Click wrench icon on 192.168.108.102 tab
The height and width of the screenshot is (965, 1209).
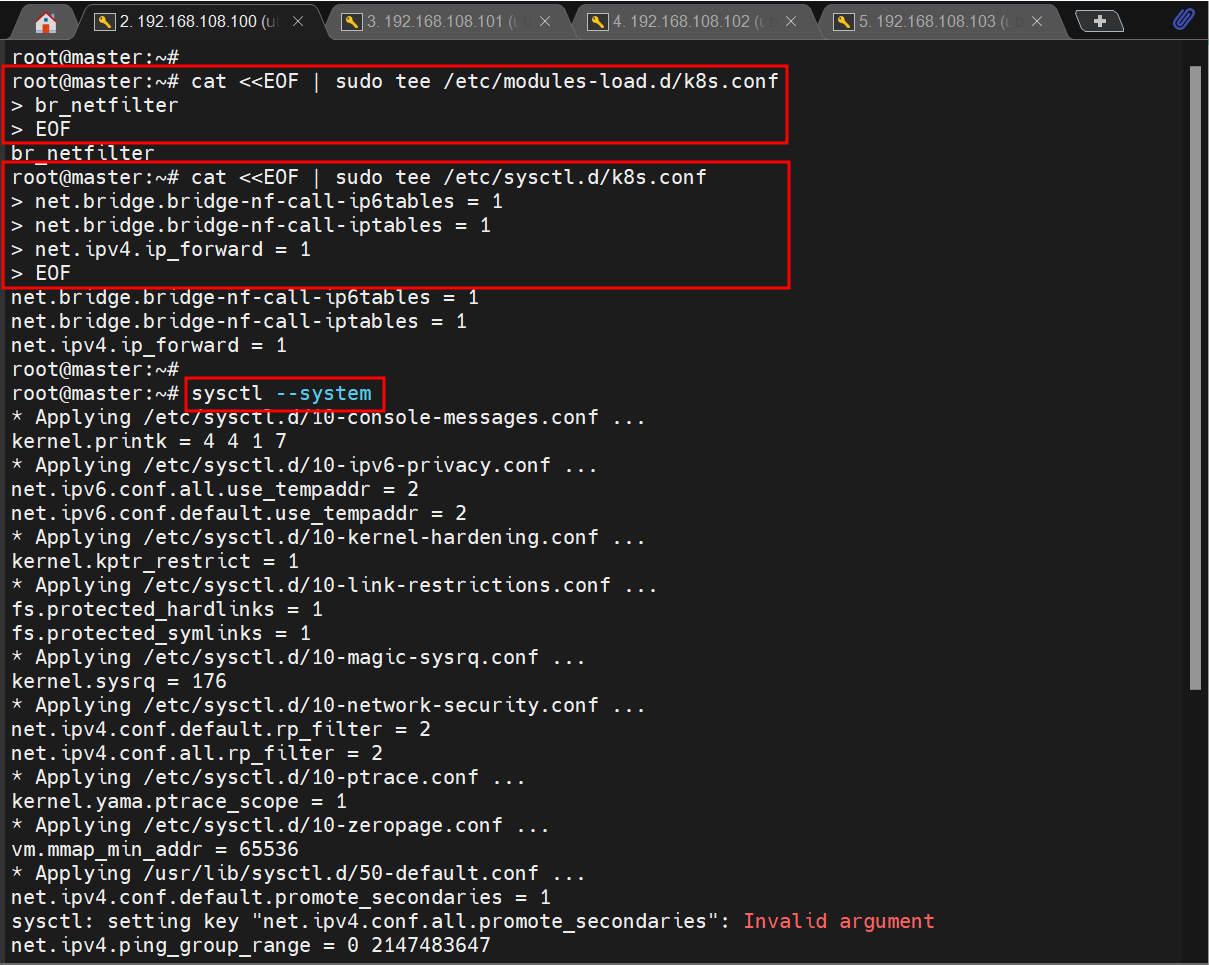click(597, 22)
